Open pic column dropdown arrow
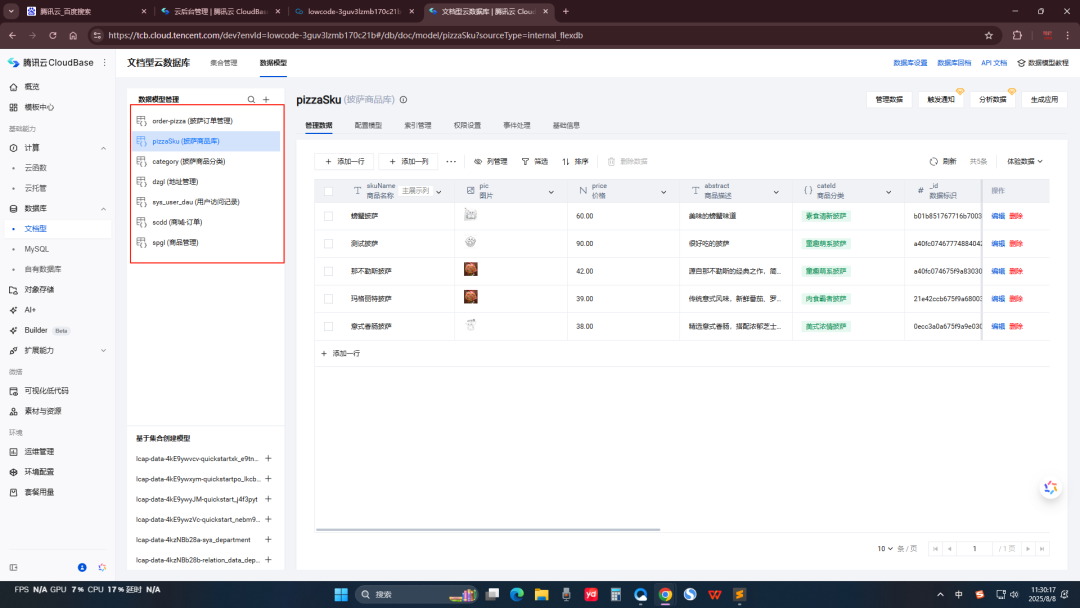 [551, 192]
